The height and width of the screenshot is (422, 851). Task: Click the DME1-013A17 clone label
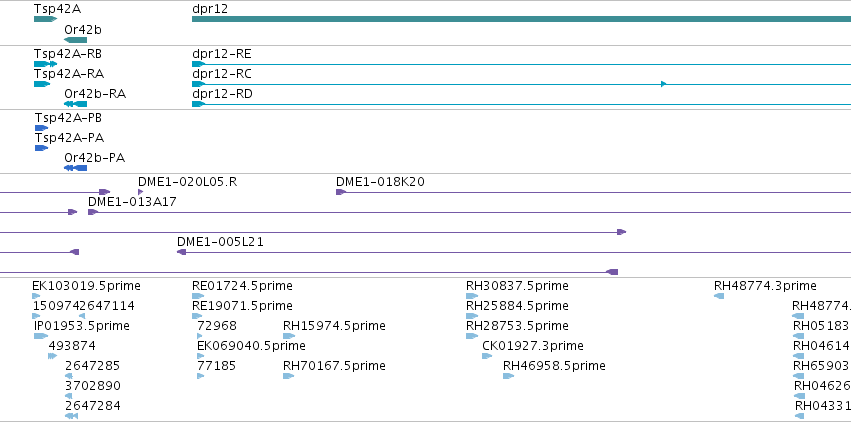(x=132, y=202)
